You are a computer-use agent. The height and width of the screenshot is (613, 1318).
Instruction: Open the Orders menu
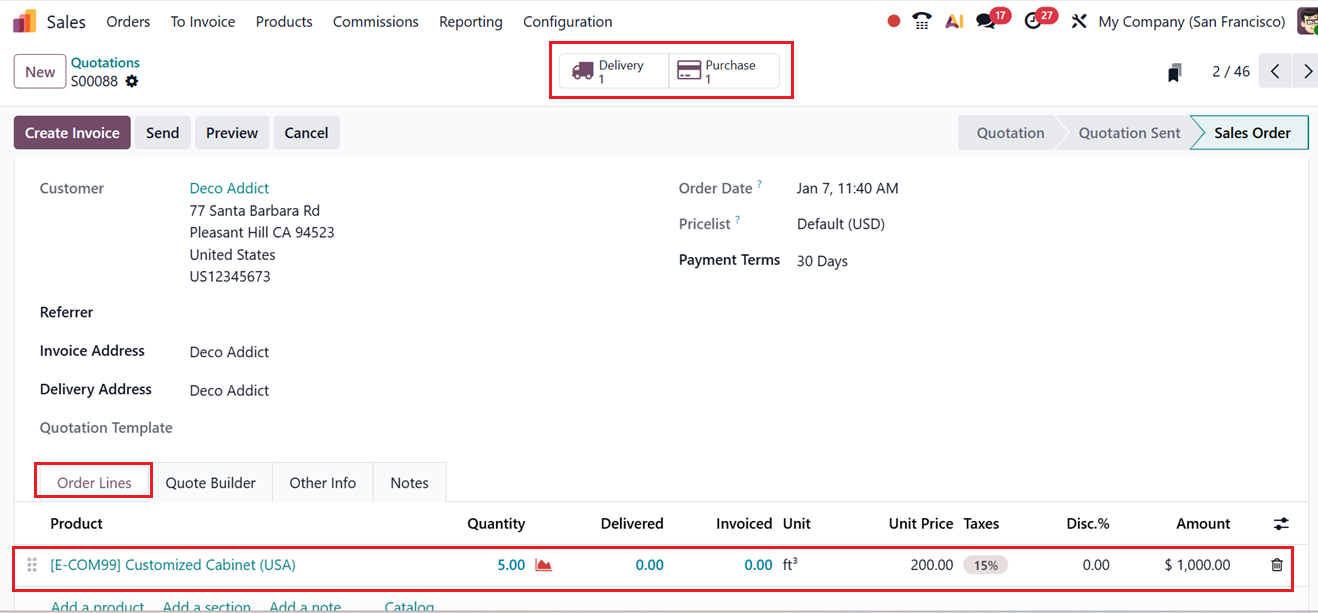click(x=128, y=21)
